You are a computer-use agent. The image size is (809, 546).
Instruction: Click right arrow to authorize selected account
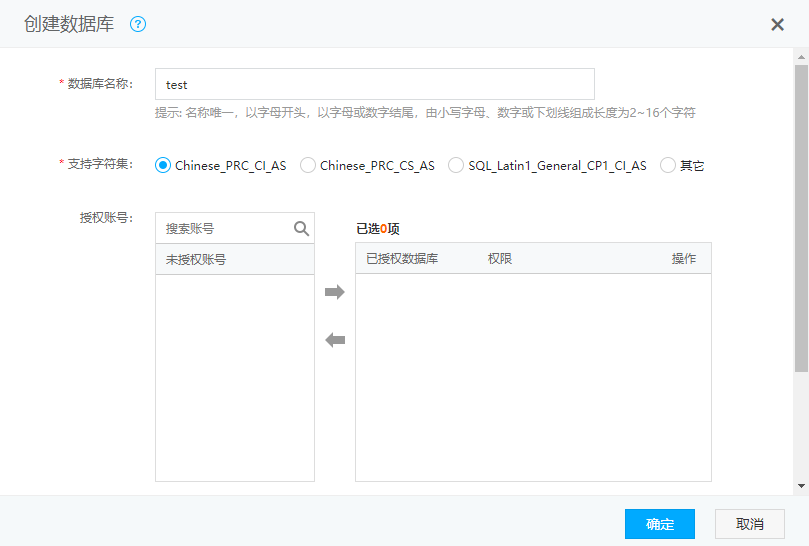tap(335, 292)
